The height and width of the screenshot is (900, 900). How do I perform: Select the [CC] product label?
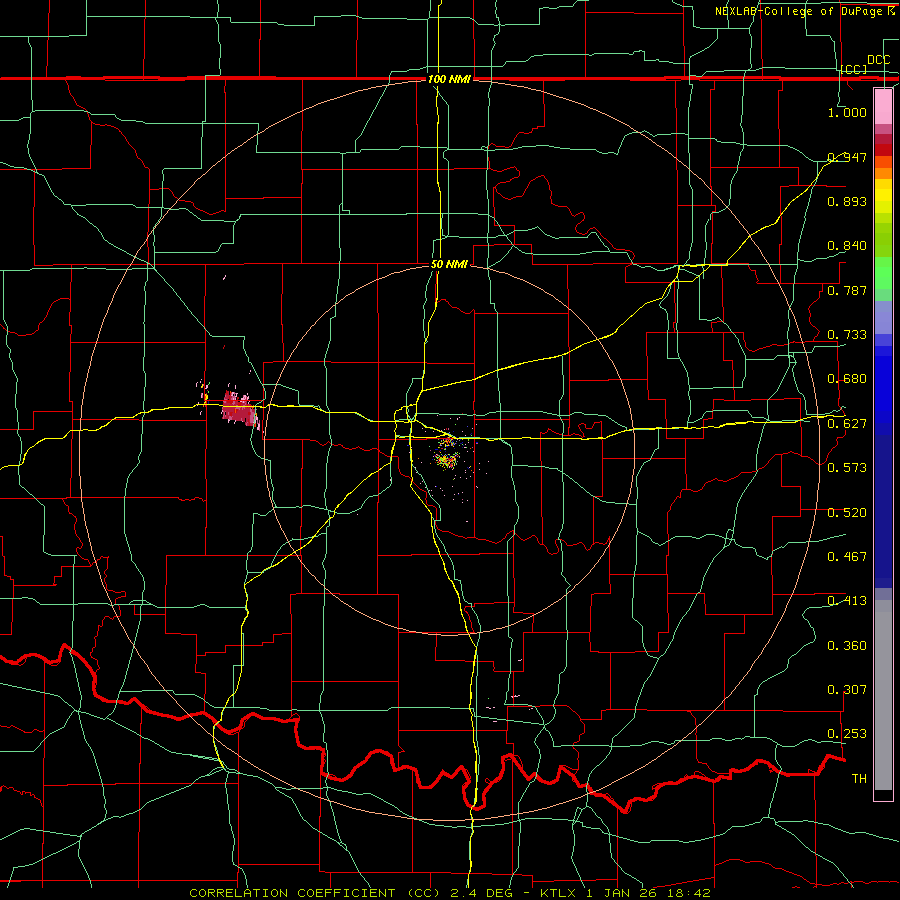[854, 69]
